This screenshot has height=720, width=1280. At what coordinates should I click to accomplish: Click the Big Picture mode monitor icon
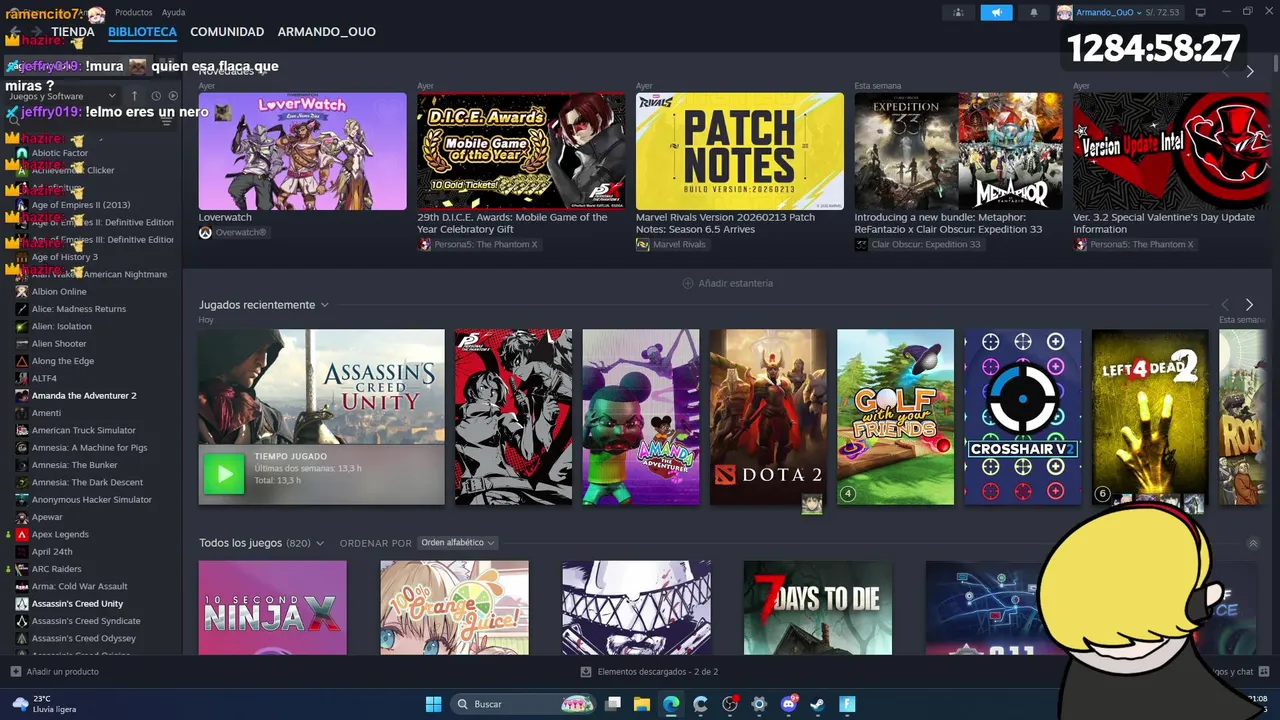click(x=1200, y=12)
